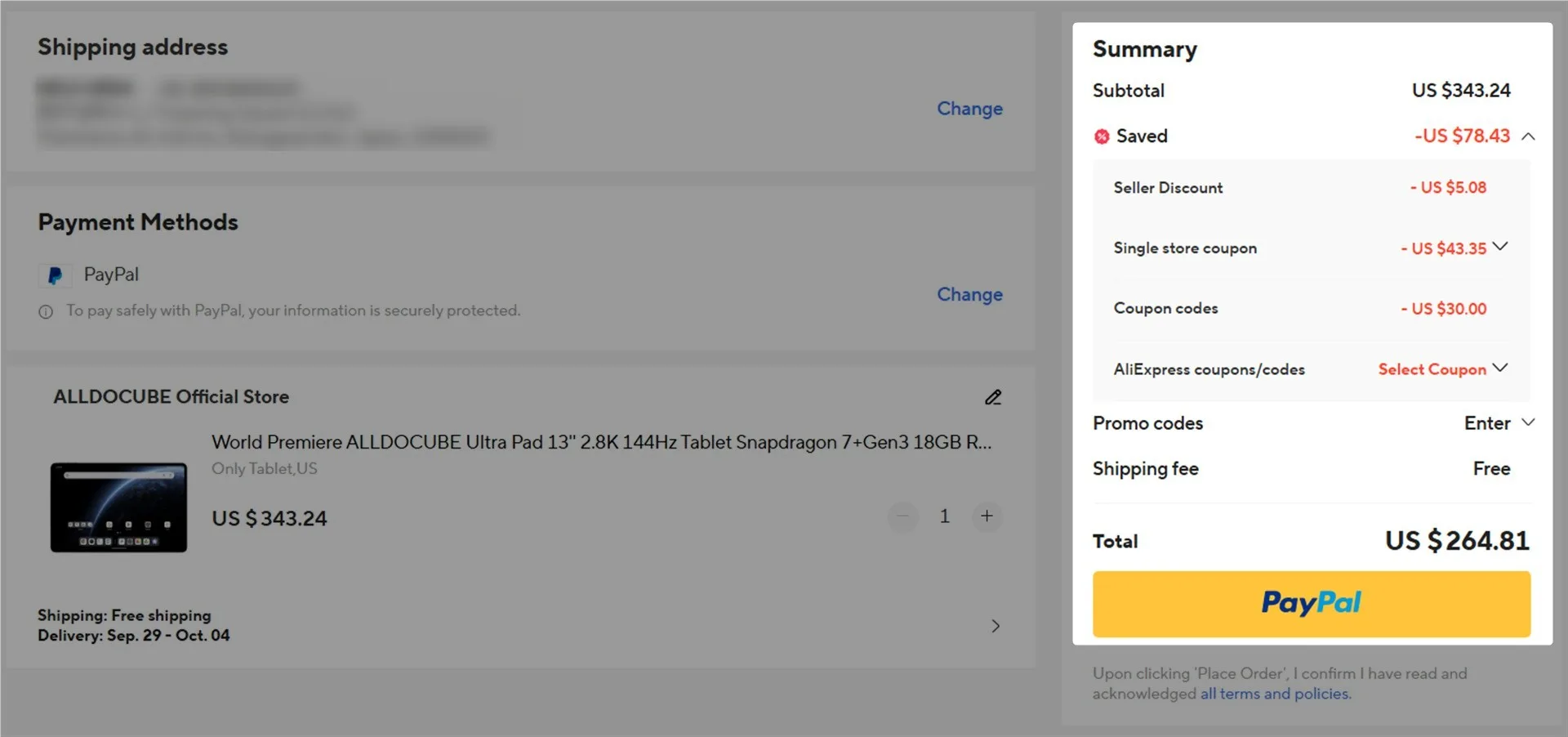Click the Only Tablet,US variant text

click(265, 469)
